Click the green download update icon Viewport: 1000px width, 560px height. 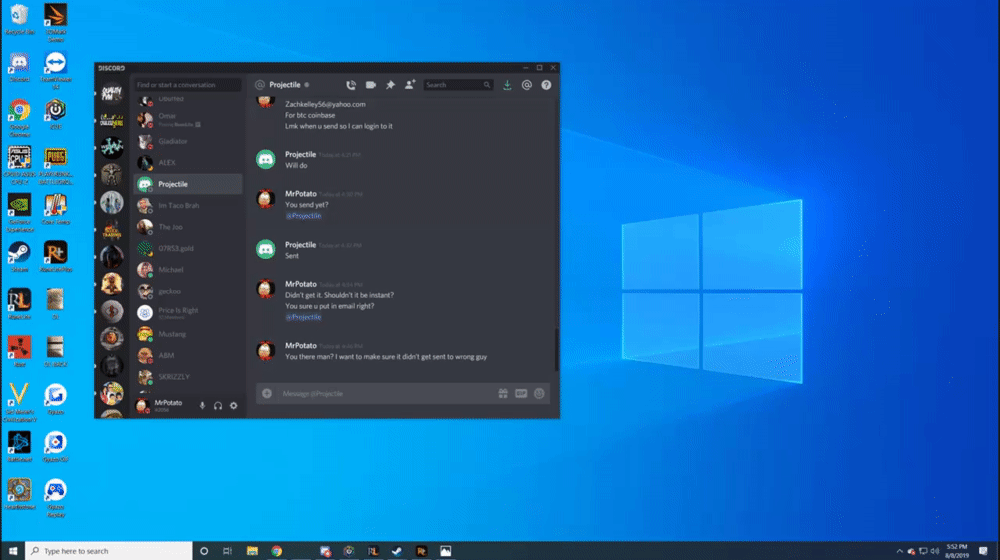507,85
